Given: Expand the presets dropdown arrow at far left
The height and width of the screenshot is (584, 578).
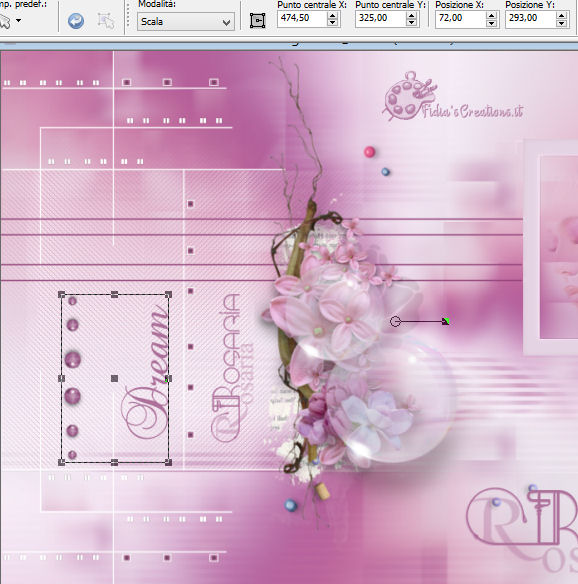Looking at the screenshot, I should click(18, 21).
